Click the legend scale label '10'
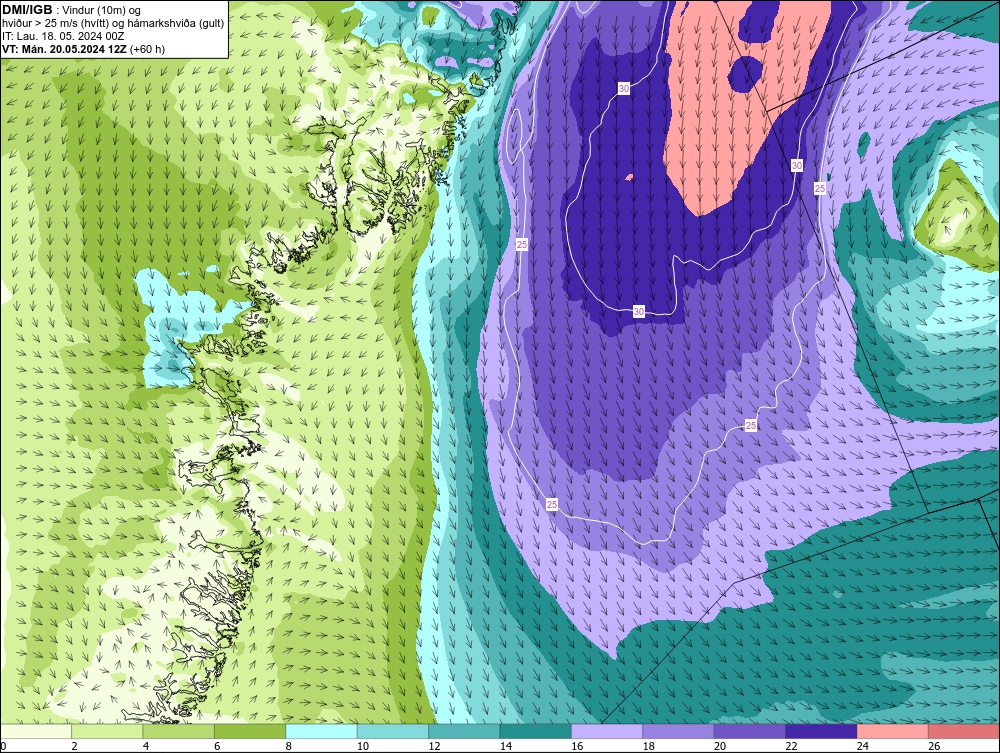The image size is (1000, 753). 363,746
